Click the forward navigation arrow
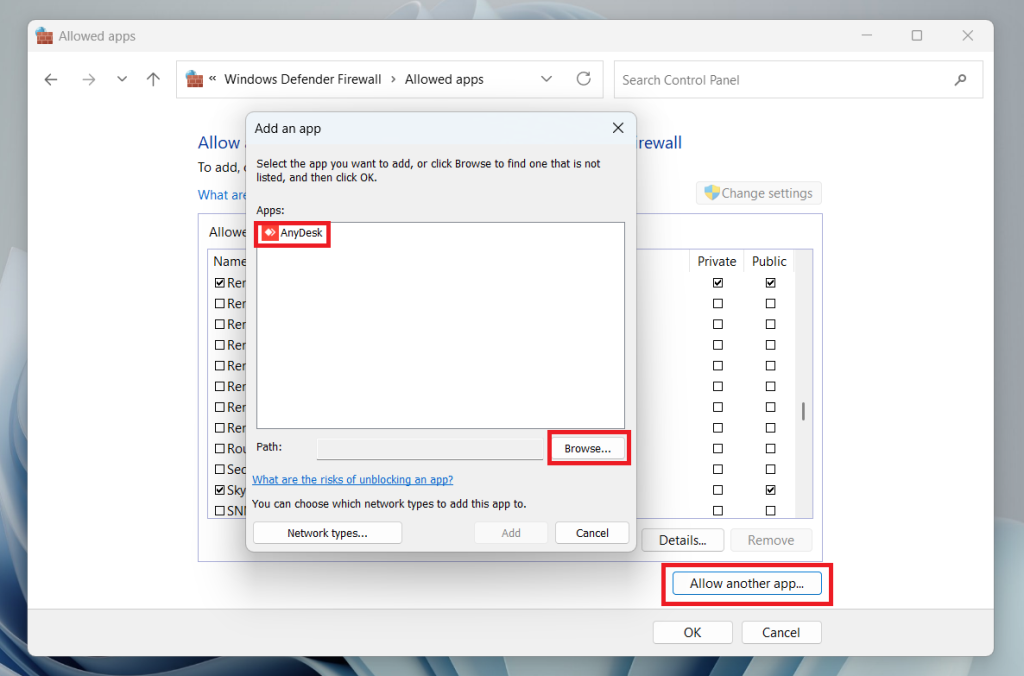1024x676 pixels. click(x=88, y=79)
